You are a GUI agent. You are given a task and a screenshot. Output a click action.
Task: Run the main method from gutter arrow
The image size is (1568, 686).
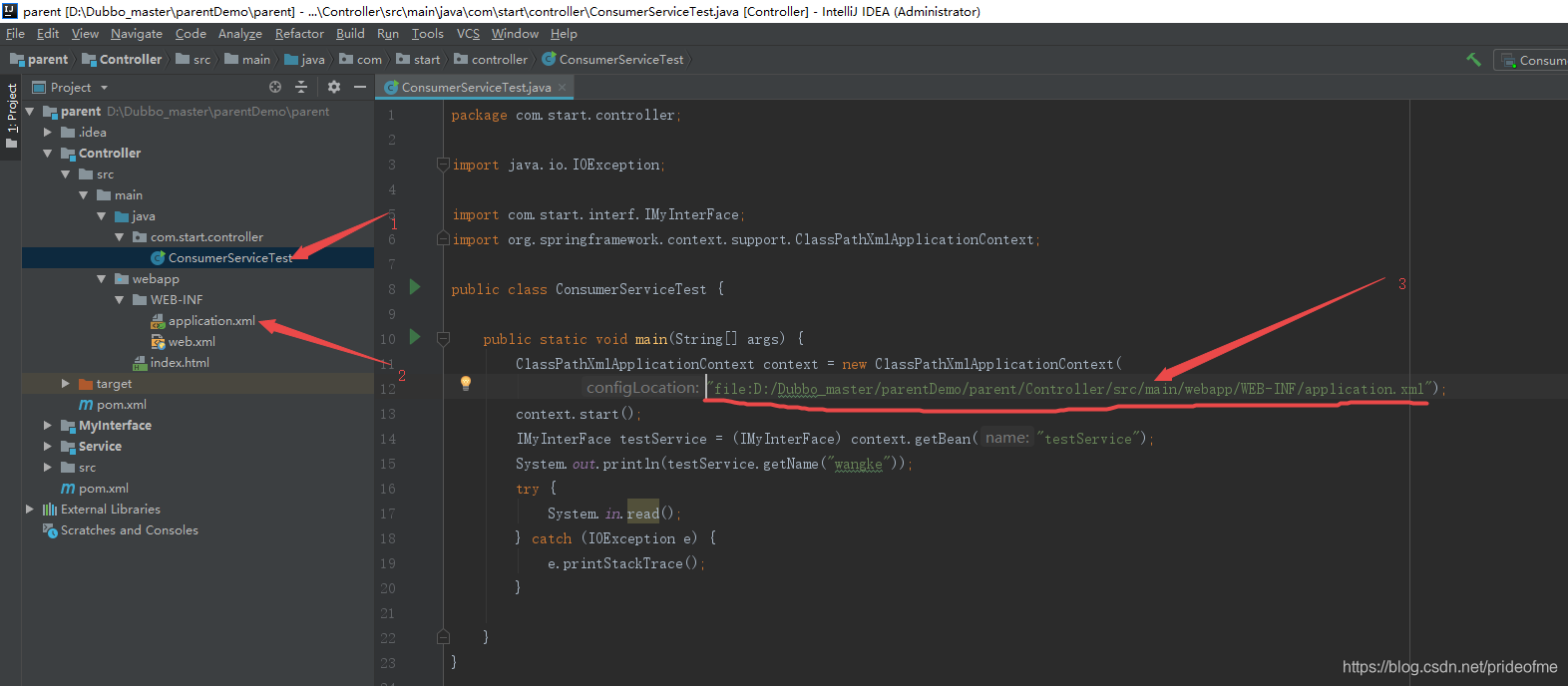(x=415, y=337)
